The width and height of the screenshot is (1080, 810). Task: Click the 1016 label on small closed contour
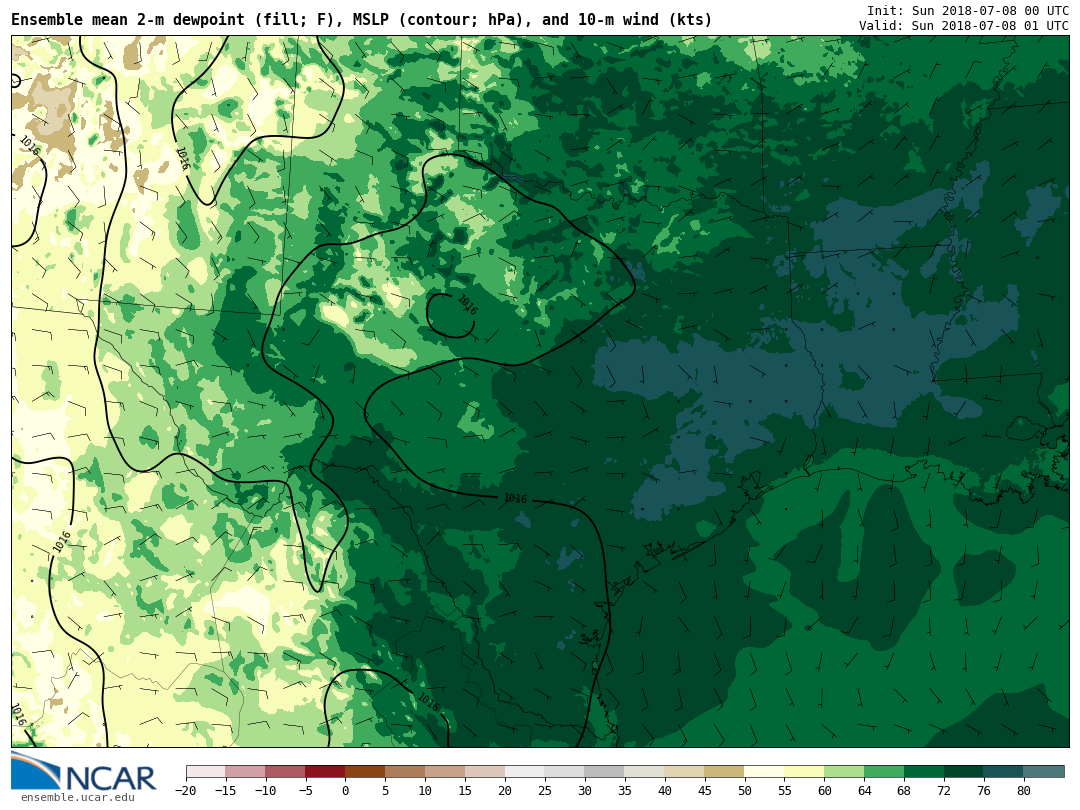coord(467,304)
